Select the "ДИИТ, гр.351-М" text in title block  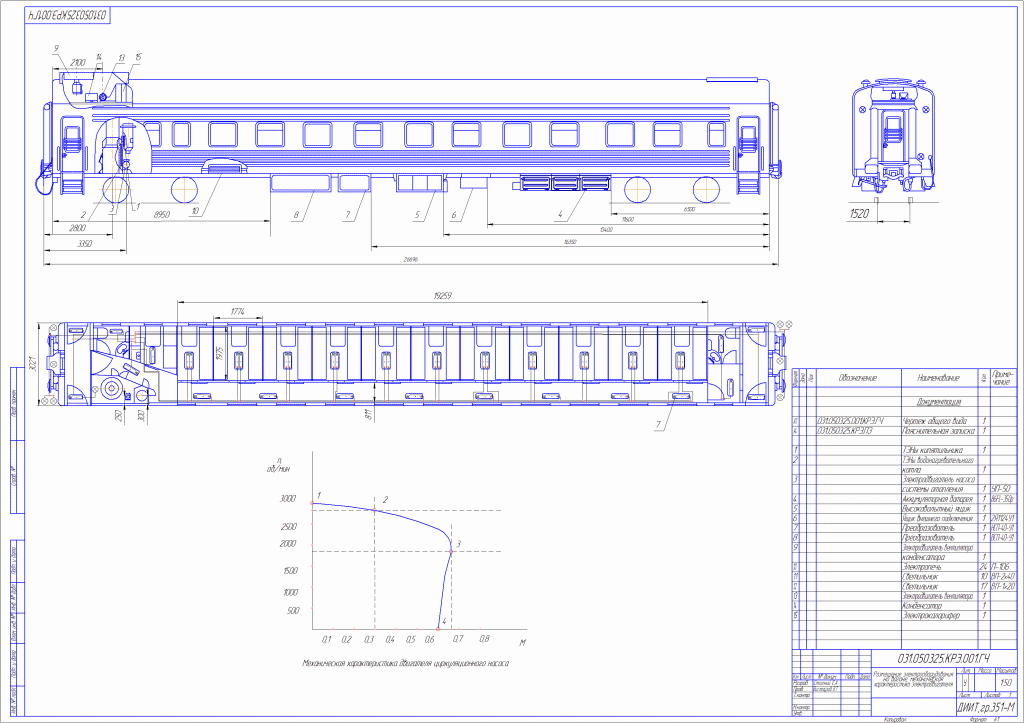point(986,707)
